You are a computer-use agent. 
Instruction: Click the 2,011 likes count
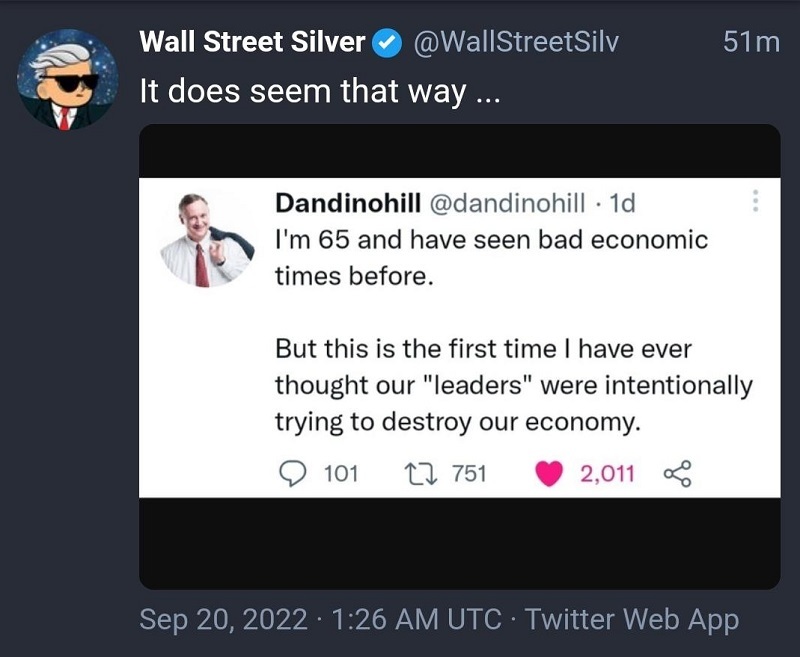pyautogui.click(x=607, y=473)
